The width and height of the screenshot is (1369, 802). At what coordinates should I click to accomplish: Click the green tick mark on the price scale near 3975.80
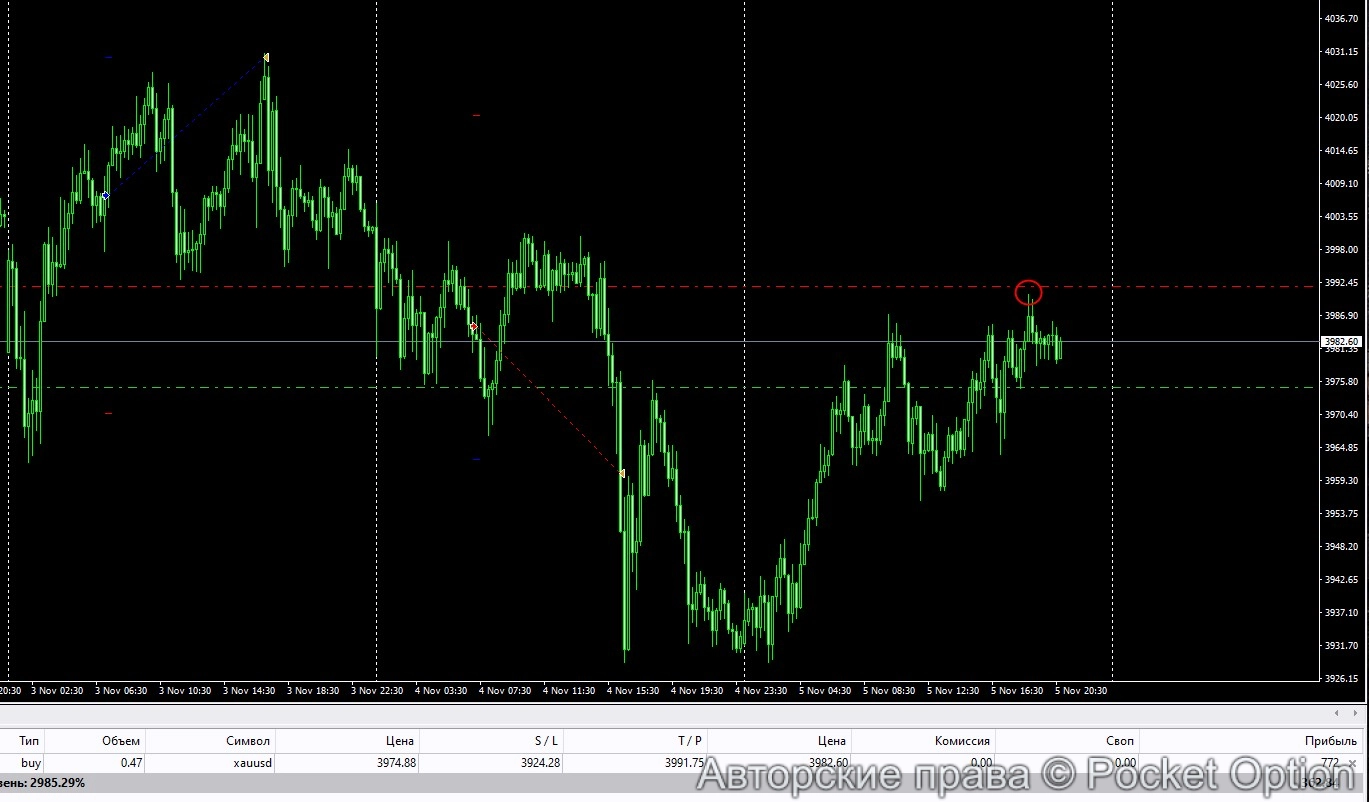coord(1322,381)
